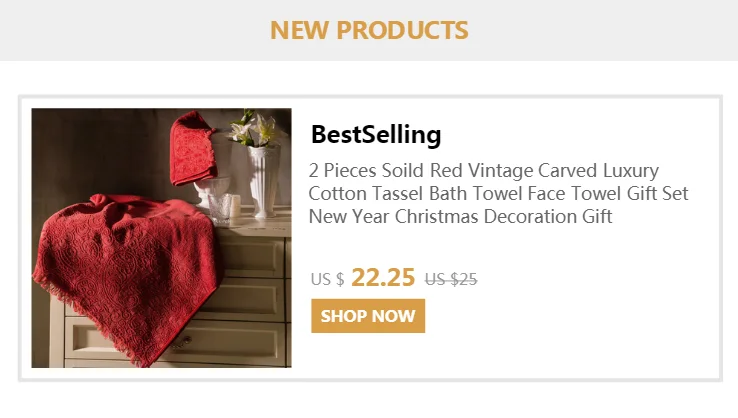The image size is (738, 418).
Task: Click the 'US $' currency label
Action: (x=327, y=279)
